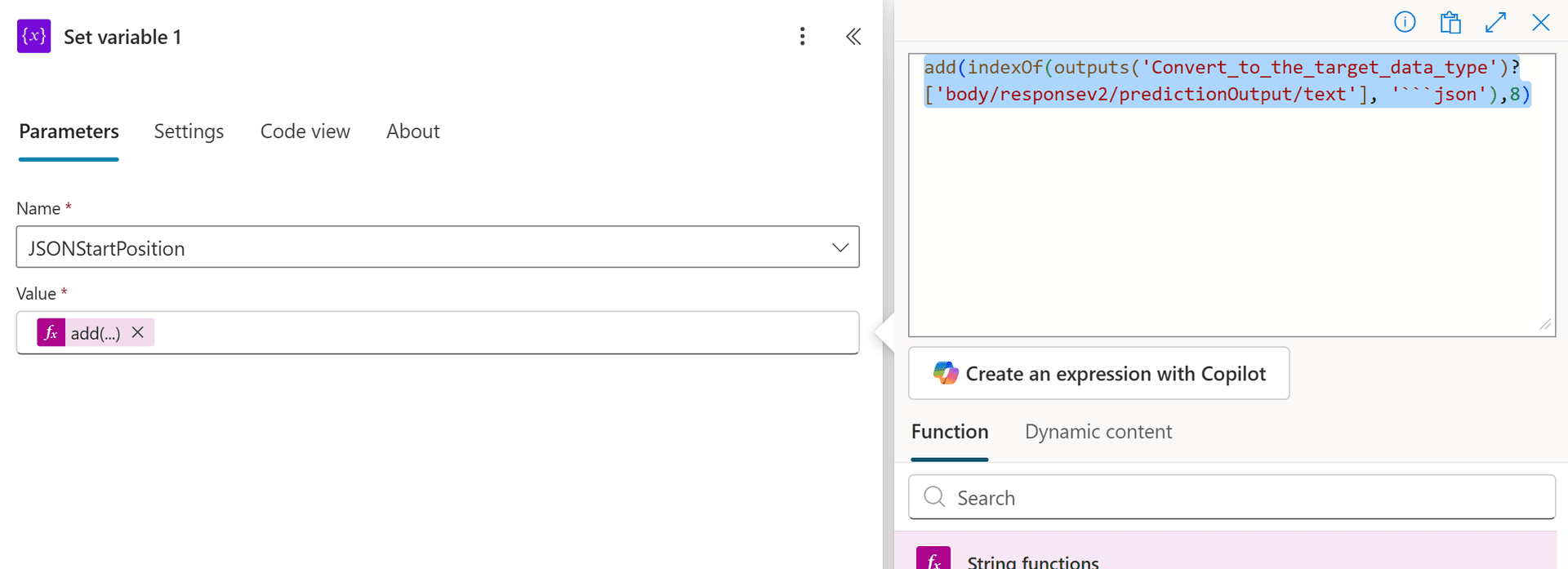
Task: Open the three-dot more options menu
Action: [803, 36]
